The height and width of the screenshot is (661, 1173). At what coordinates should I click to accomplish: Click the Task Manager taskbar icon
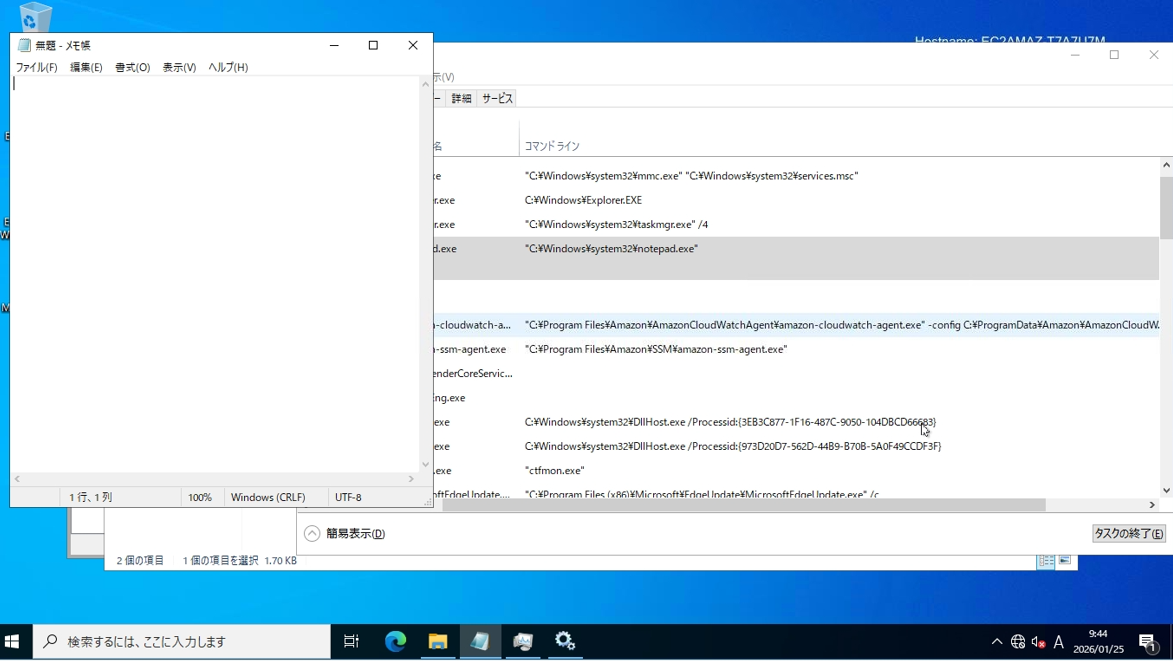pyautogui.click(x=523, y=641)
